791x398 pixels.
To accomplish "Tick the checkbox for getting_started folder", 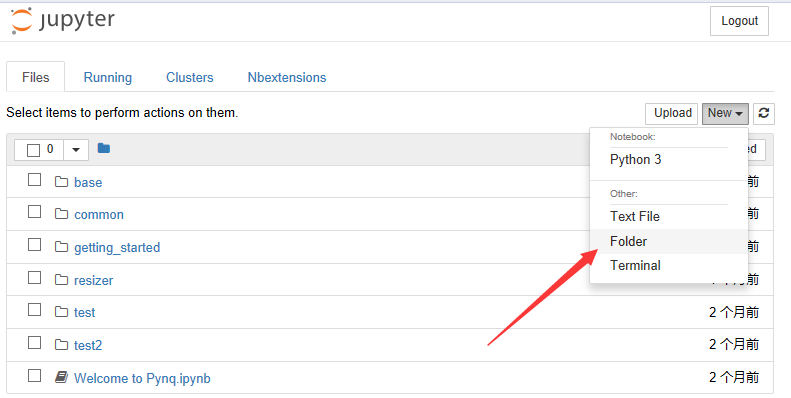I will pos(34,245).
